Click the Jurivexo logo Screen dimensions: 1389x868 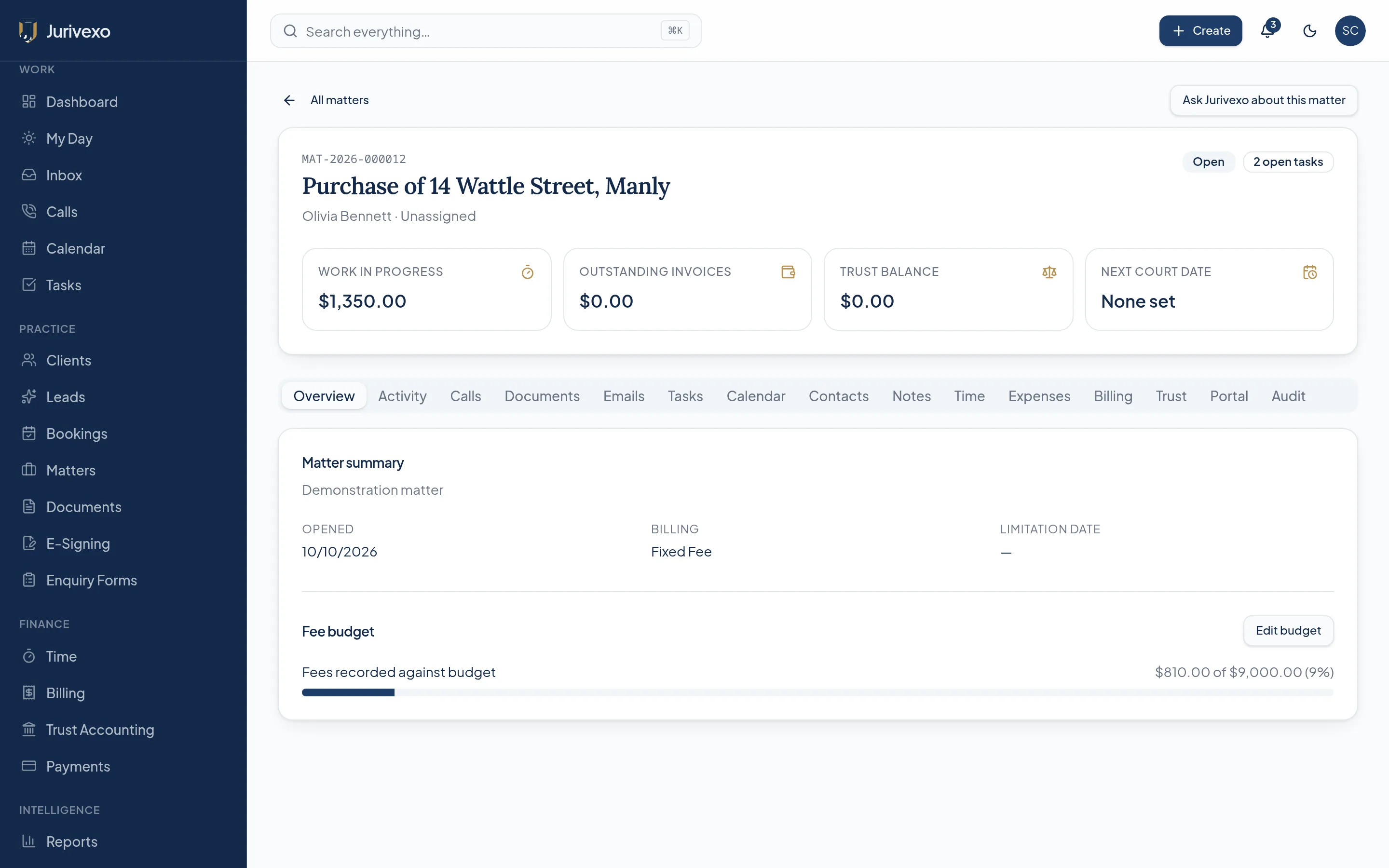[x=64, y=31]
